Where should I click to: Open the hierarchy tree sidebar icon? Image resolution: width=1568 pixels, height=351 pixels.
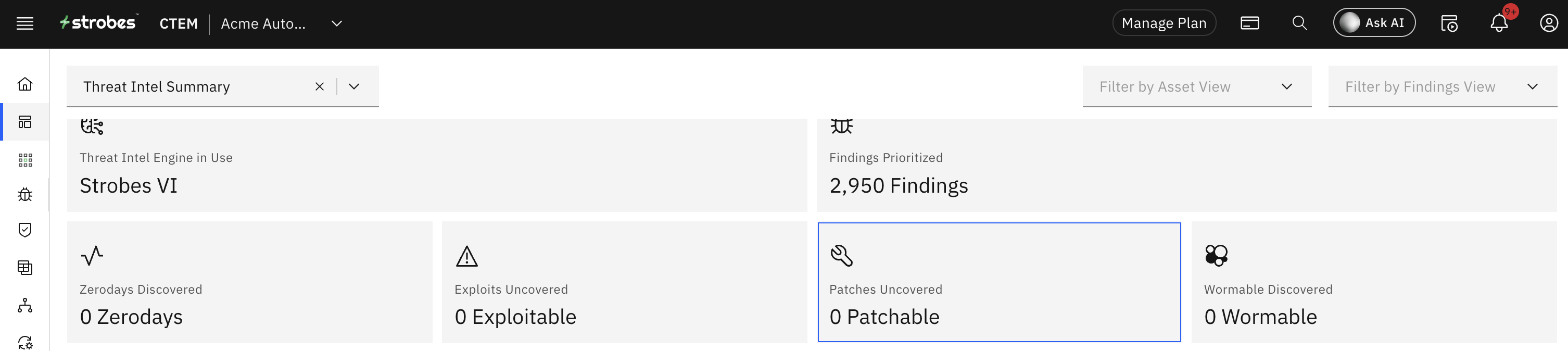pyautogui.click(x=25, y=305)
